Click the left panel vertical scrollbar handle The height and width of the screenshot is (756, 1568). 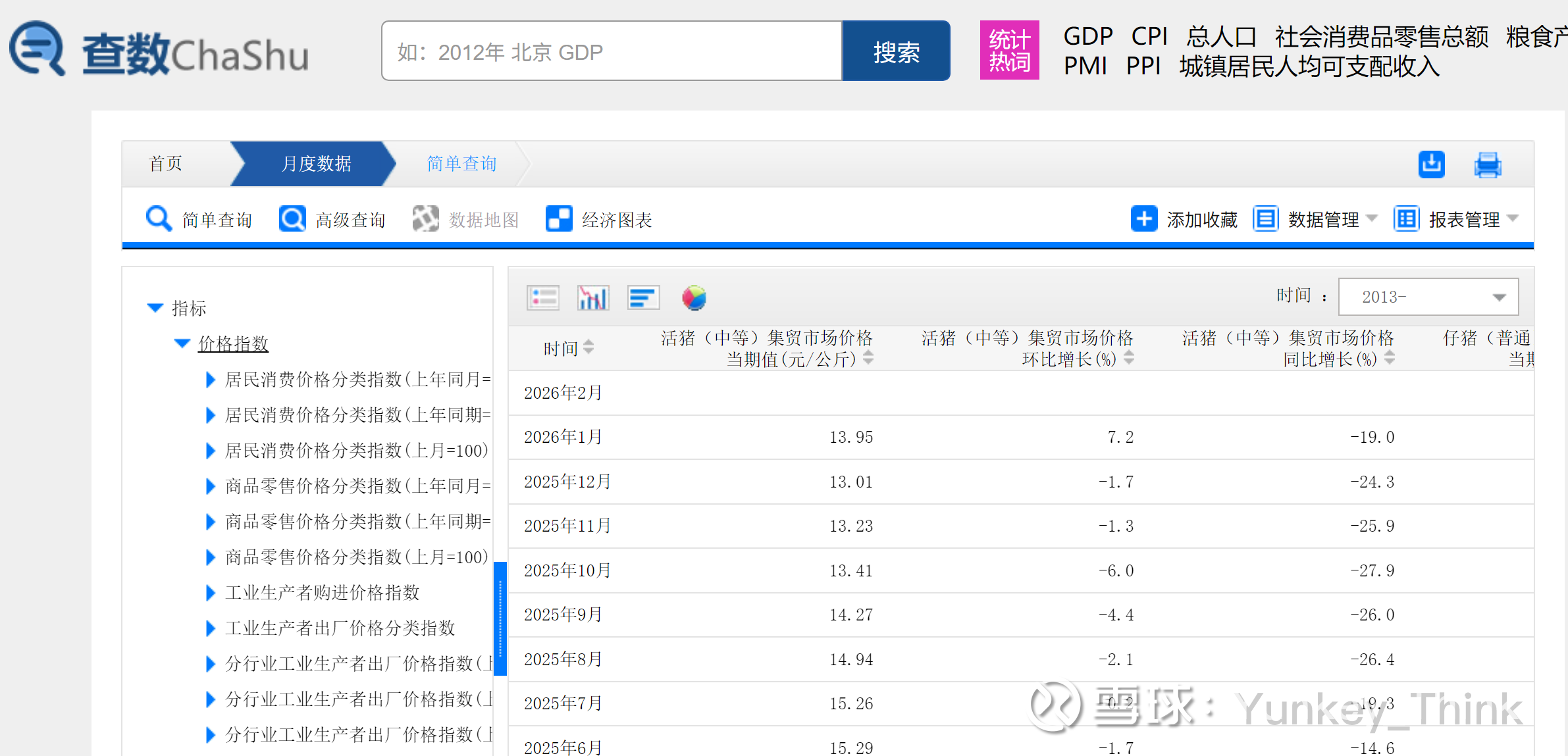click(500, 618)
